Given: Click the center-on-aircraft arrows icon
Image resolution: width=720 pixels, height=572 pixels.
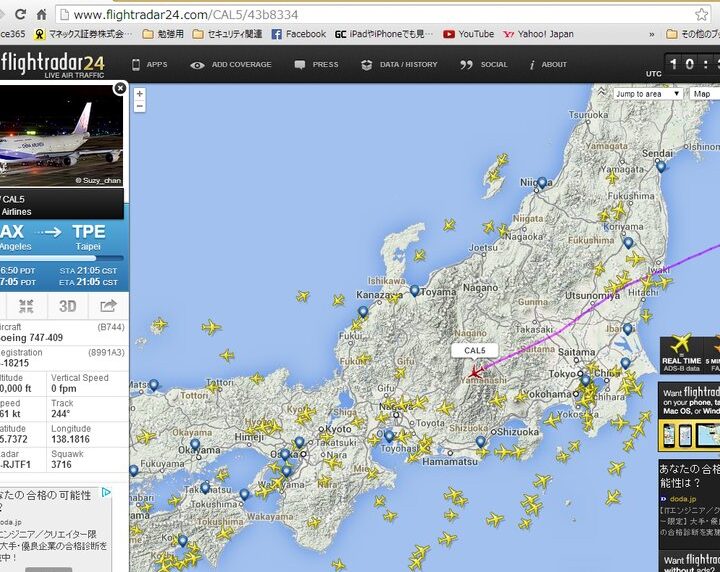Looking at the screenshot, I should pos(26,306).
